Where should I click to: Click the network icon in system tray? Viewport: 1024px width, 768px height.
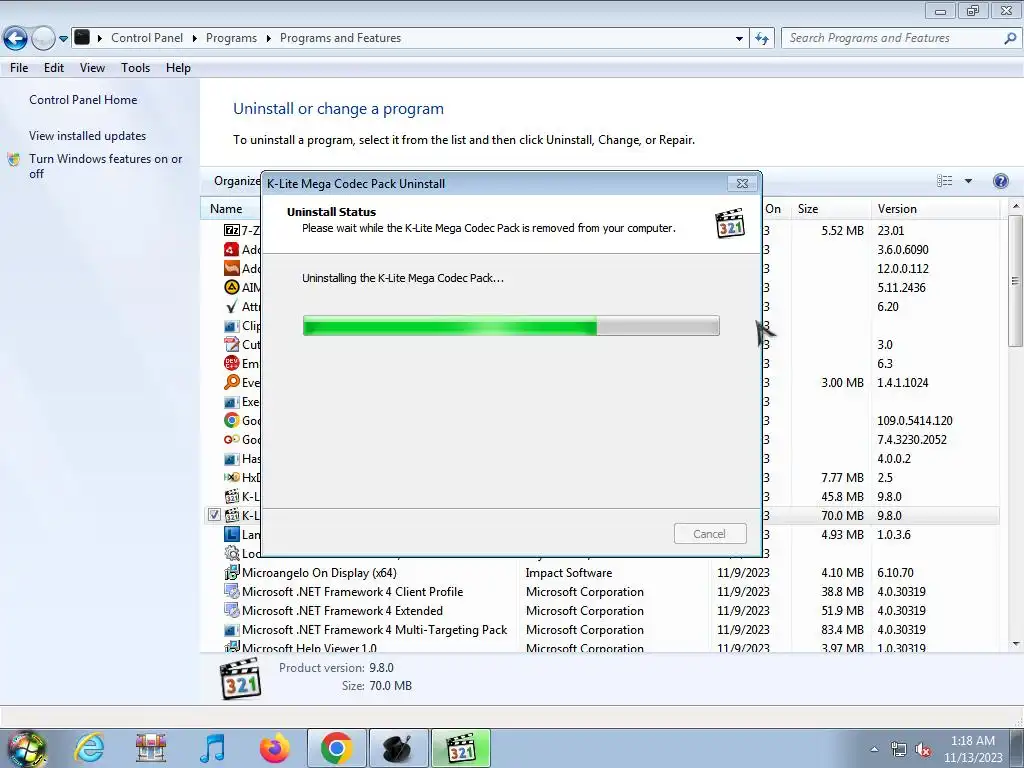point(899,750)
